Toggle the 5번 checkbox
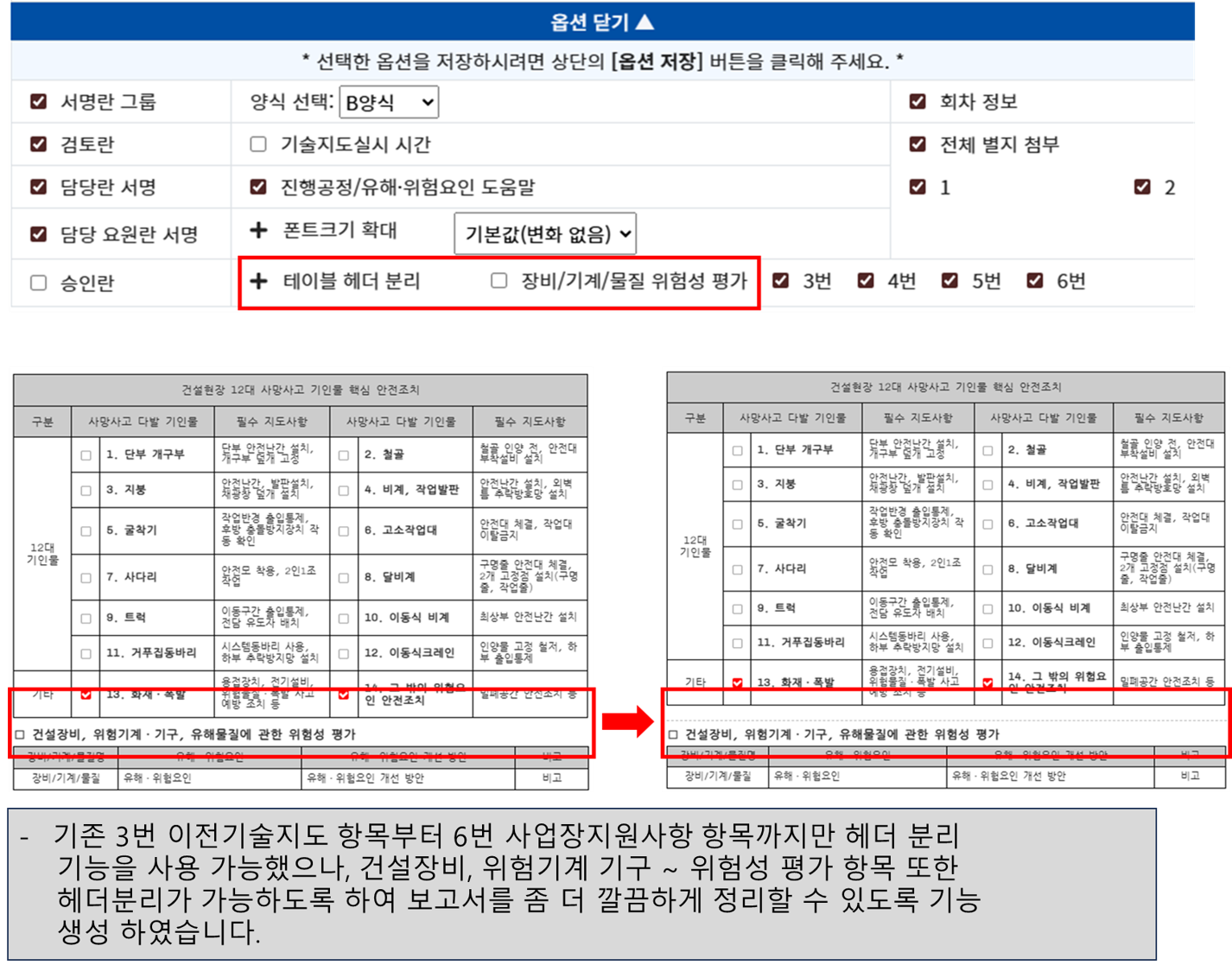 pos(949,280)
